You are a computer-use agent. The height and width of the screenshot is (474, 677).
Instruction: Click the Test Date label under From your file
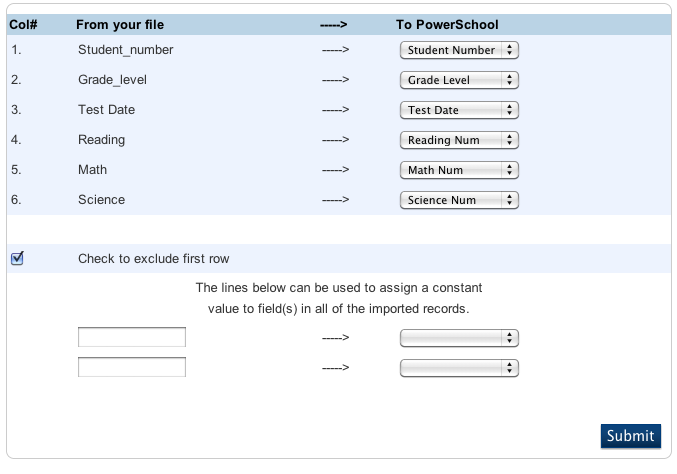[106, 110]
